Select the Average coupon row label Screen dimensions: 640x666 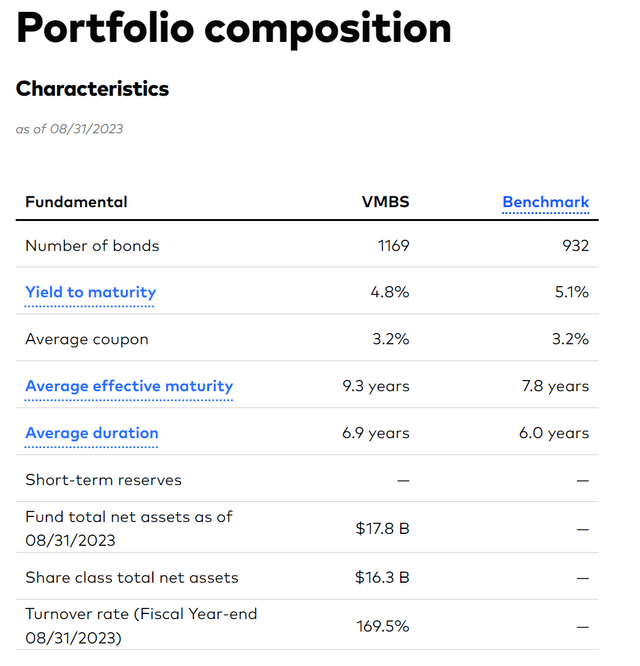tap(86, 339)
